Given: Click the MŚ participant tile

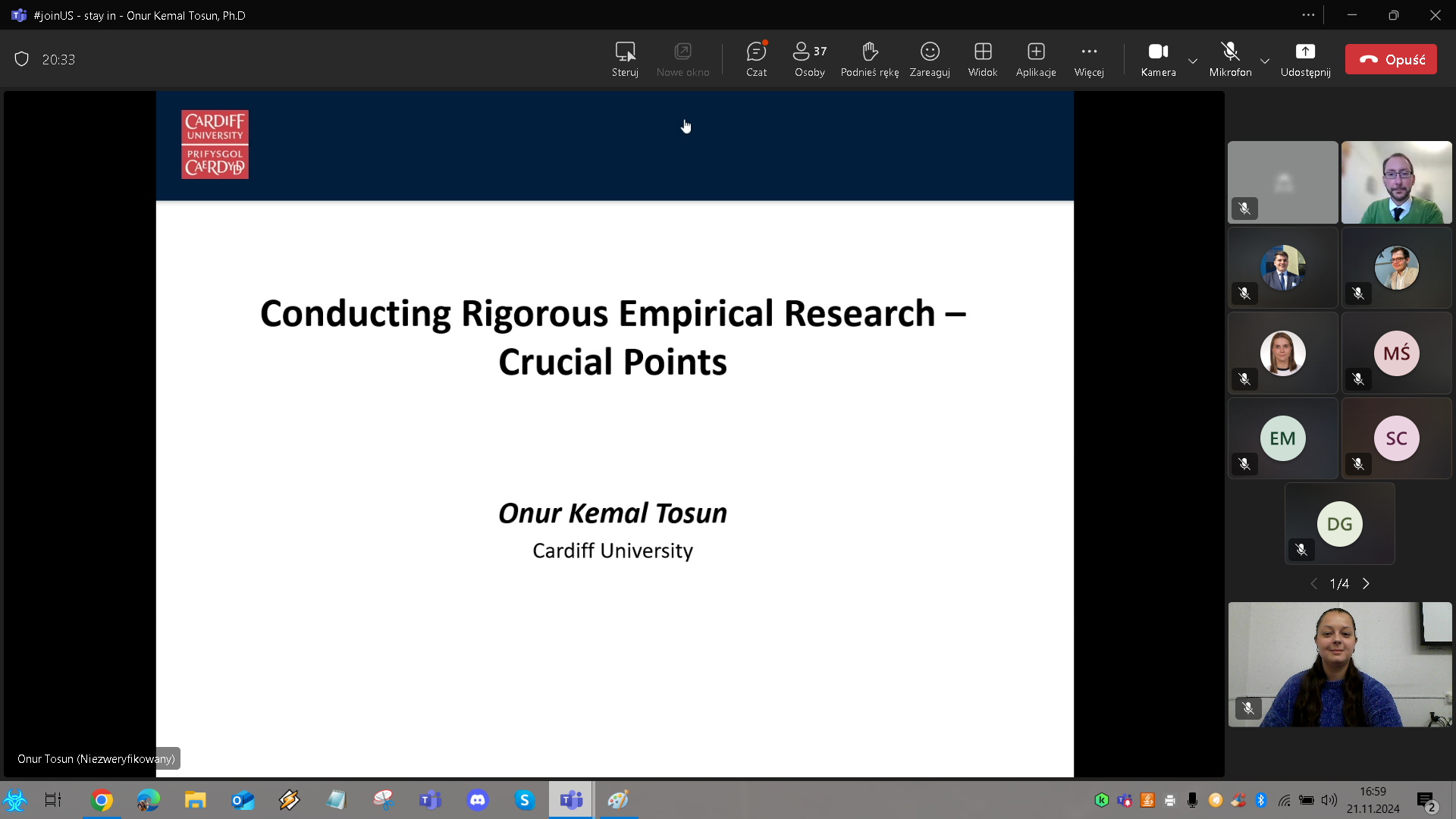Looking at the screenshot, I should [1396, 353].
